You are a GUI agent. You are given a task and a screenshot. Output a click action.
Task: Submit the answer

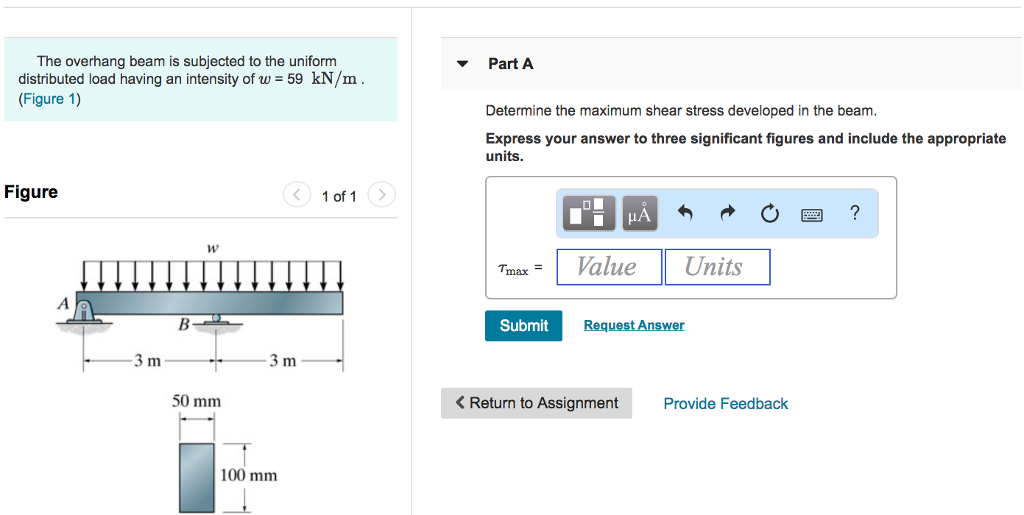(523, 326)
